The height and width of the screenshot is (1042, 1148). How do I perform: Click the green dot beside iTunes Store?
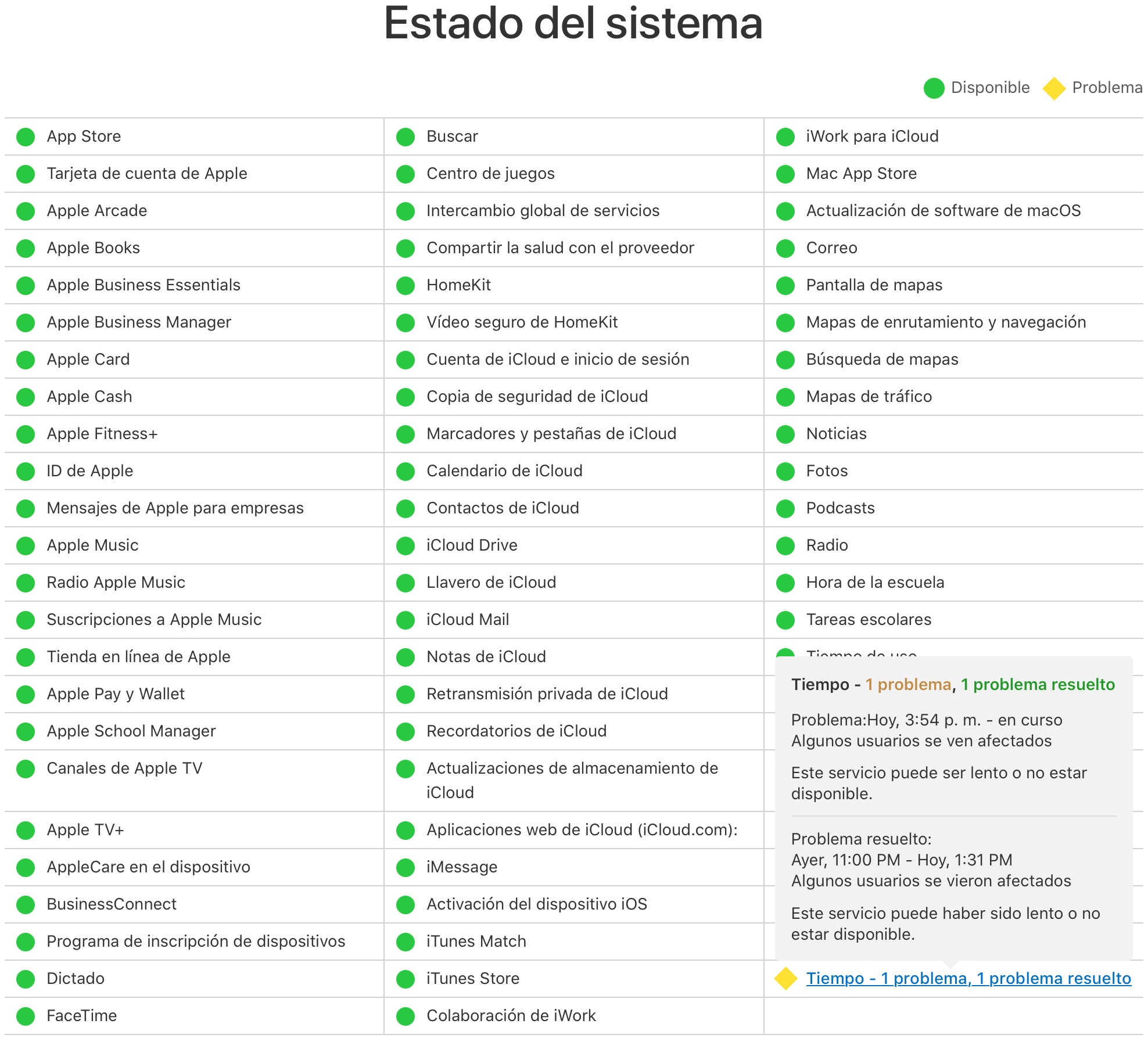(406, 979)
